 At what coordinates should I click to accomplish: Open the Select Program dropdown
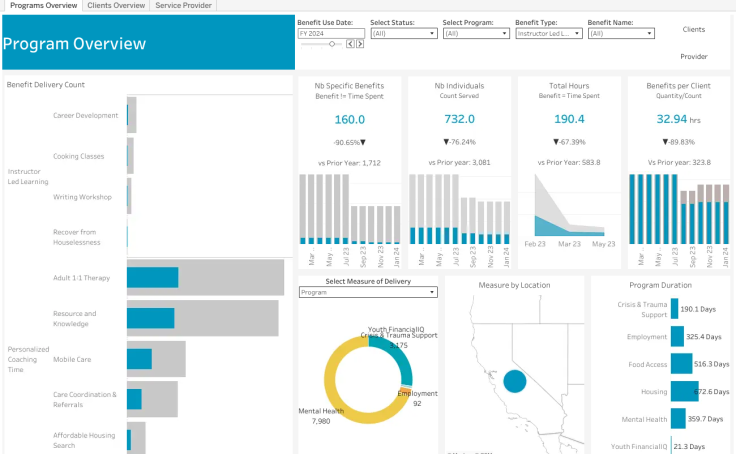[476, 33]
